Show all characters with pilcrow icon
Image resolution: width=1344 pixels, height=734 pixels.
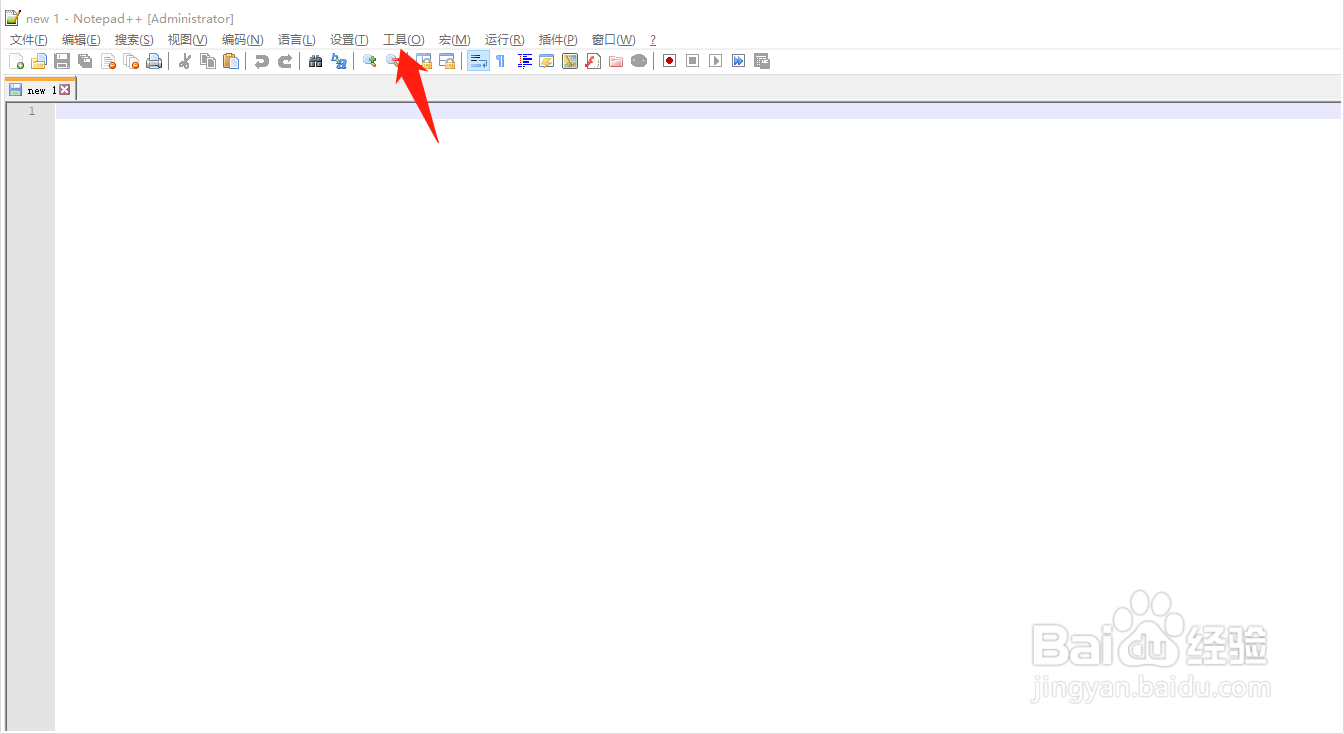(501, 61)
